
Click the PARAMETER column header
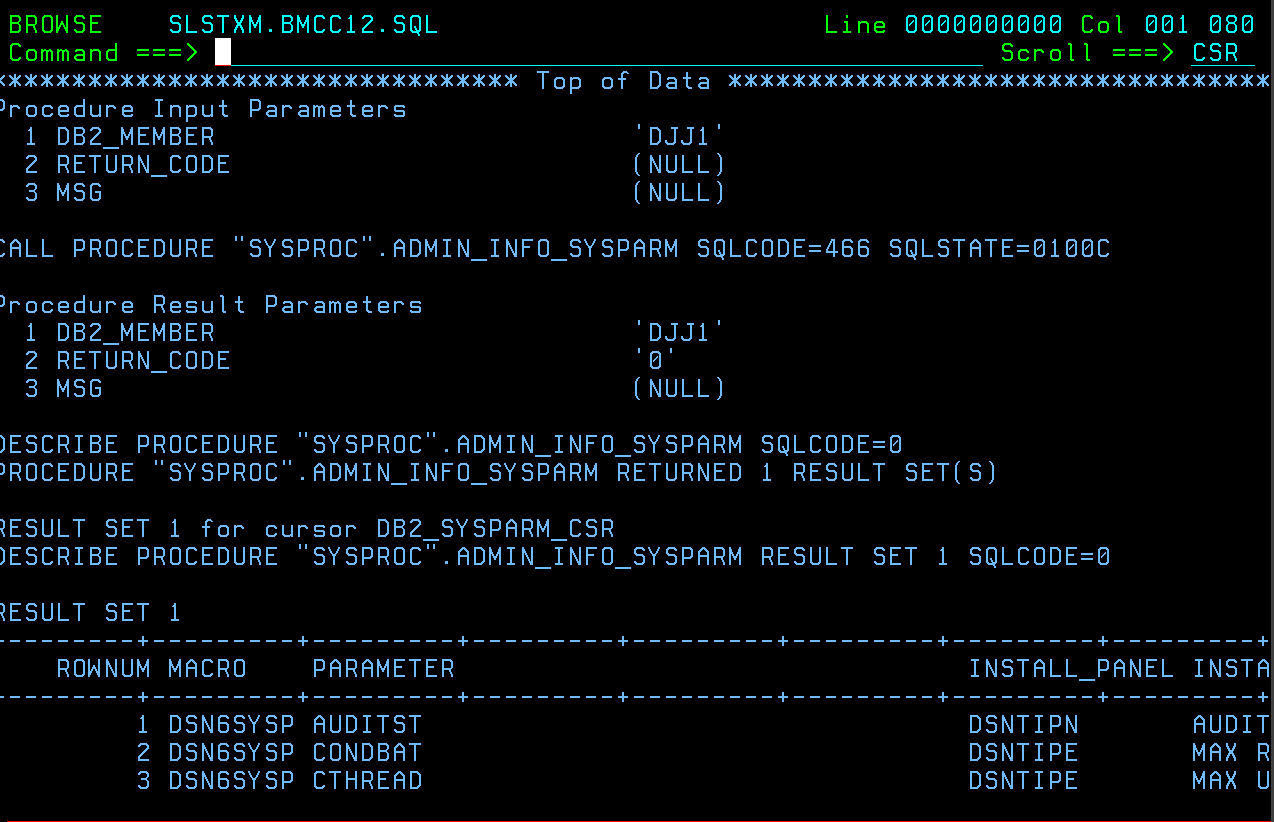click(x=383, y=668)
